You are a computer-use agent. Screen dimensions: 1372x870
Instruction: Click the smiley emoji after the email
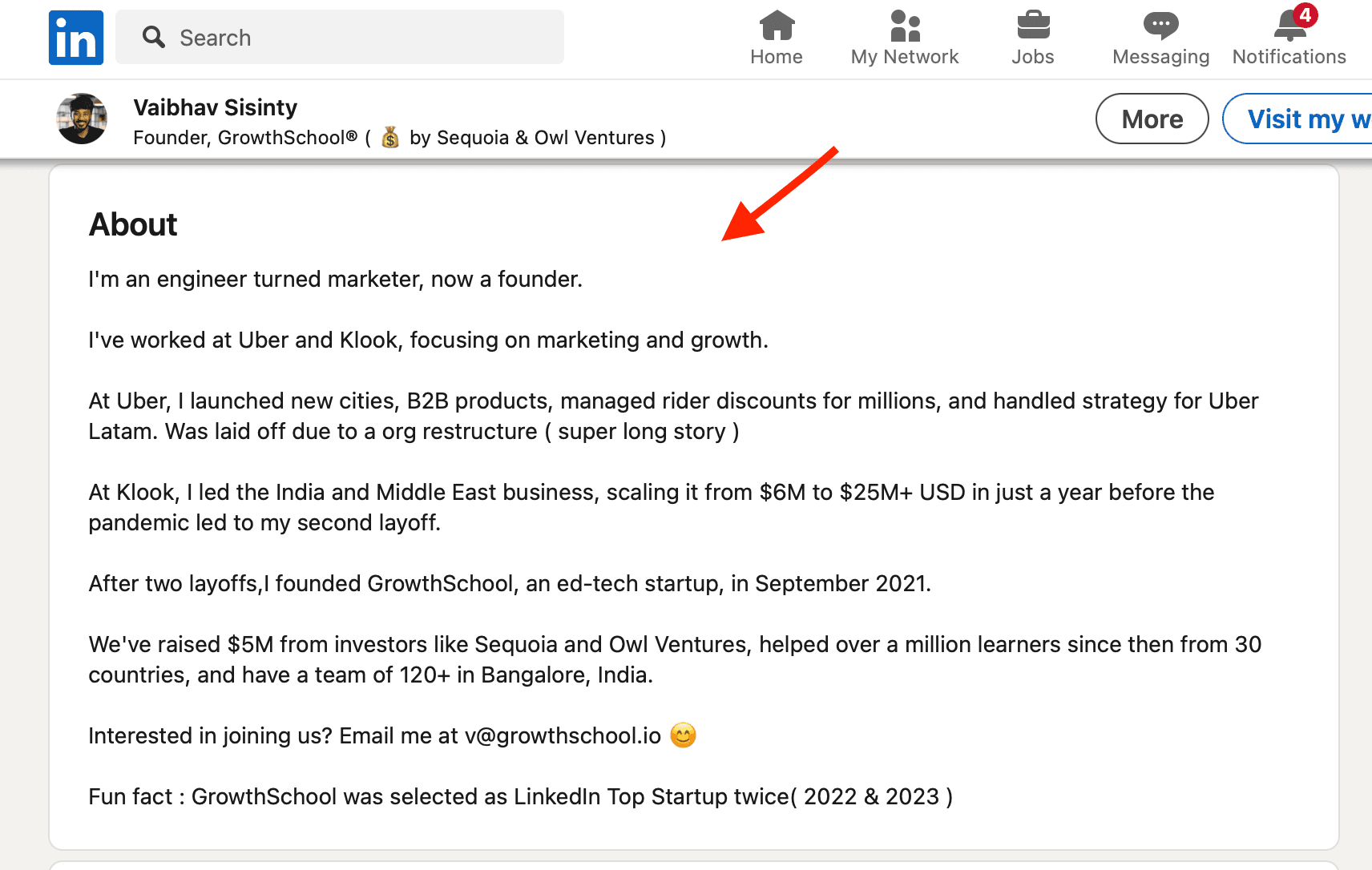[x=683, y=735]
